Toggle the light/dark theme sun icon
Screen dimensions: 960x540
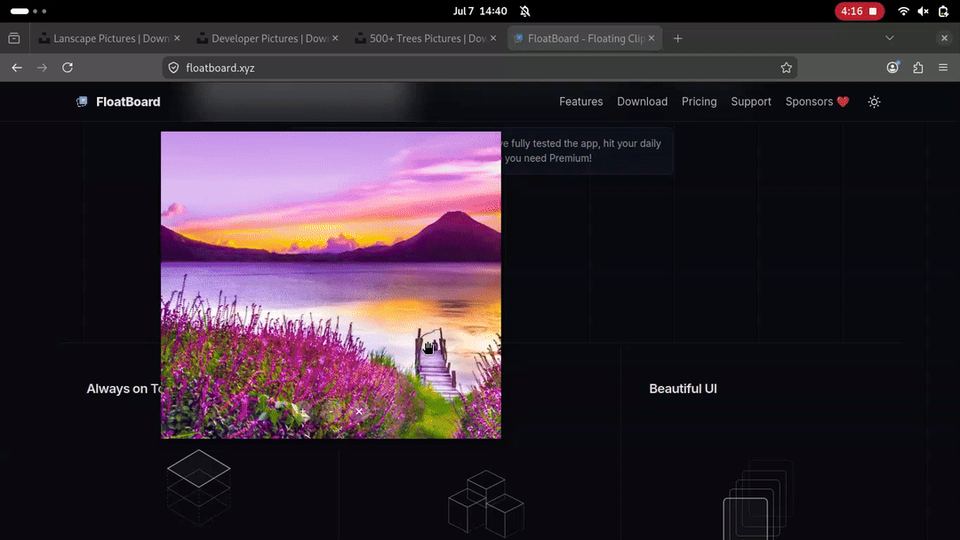click(x=874, y=102)
